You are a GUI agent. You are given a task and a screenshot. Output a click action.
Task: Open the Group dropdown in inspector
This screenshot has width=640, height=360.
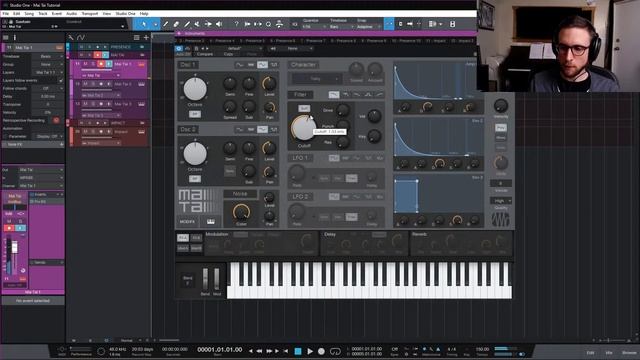[47, 64]
